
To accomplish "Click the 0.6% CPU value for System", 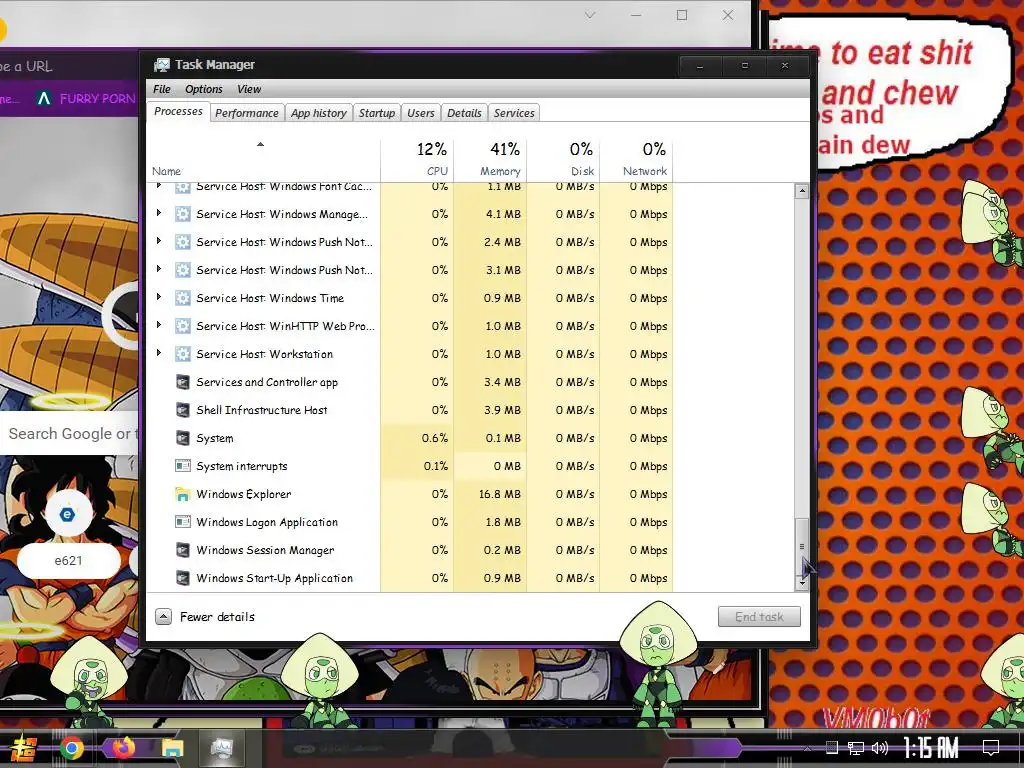I will click(x=435, y=438).
